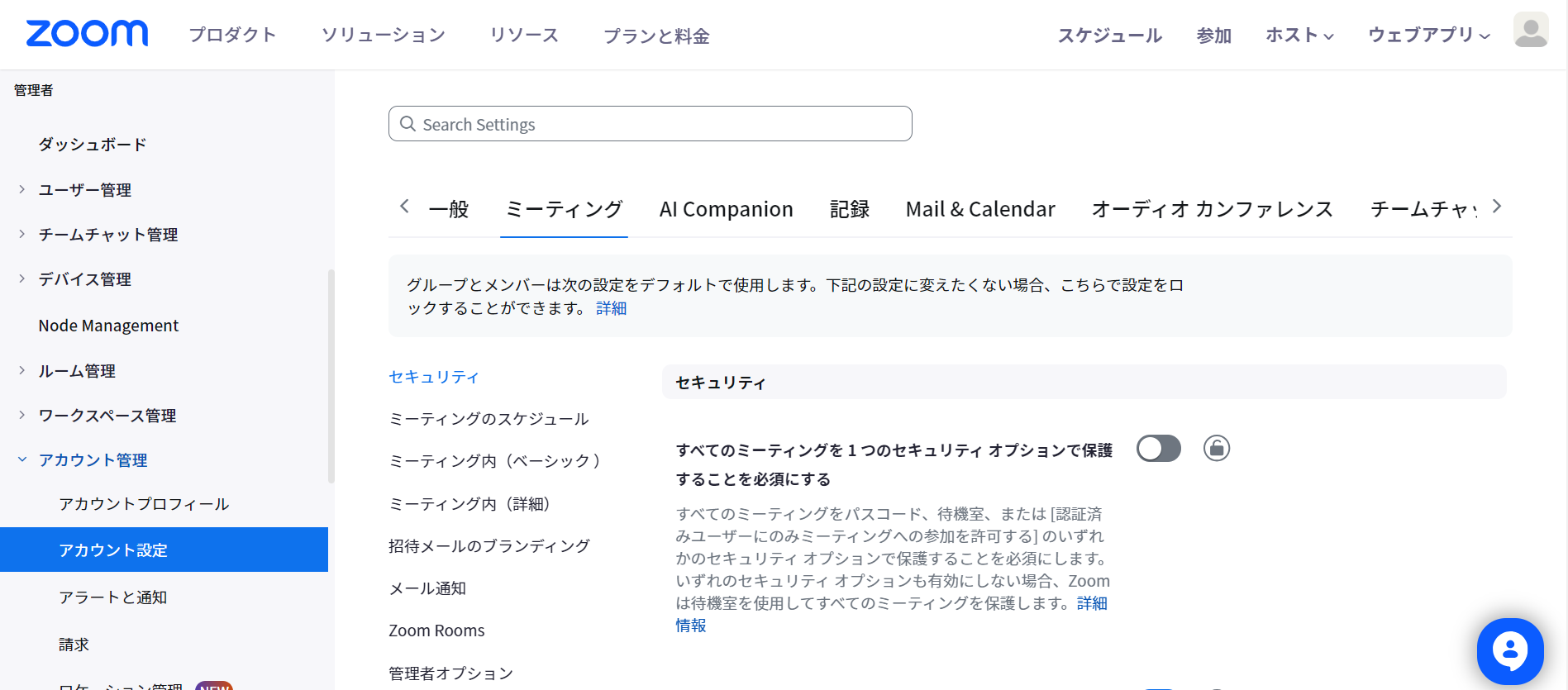The image size is (1568, 690).
Task: Click the search magnifier icon
Action: pos(407,124)
